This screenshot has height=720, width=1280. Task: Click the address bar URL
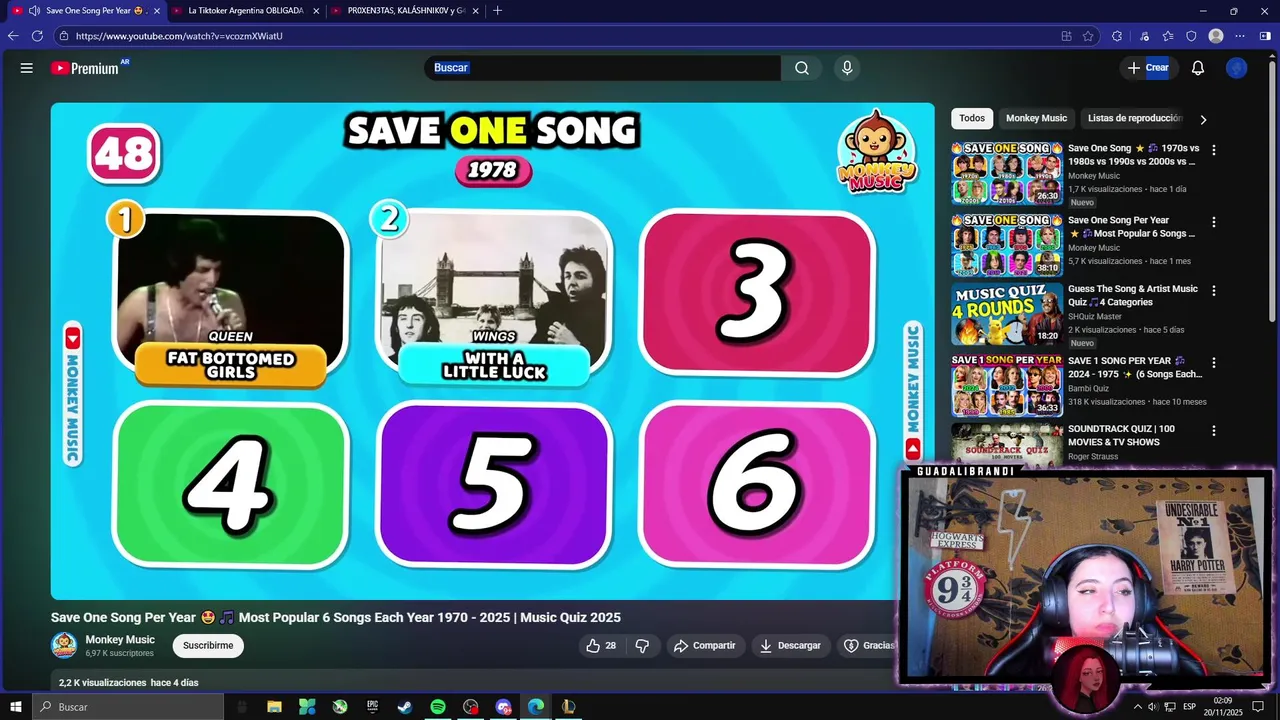tap(179, 36)
